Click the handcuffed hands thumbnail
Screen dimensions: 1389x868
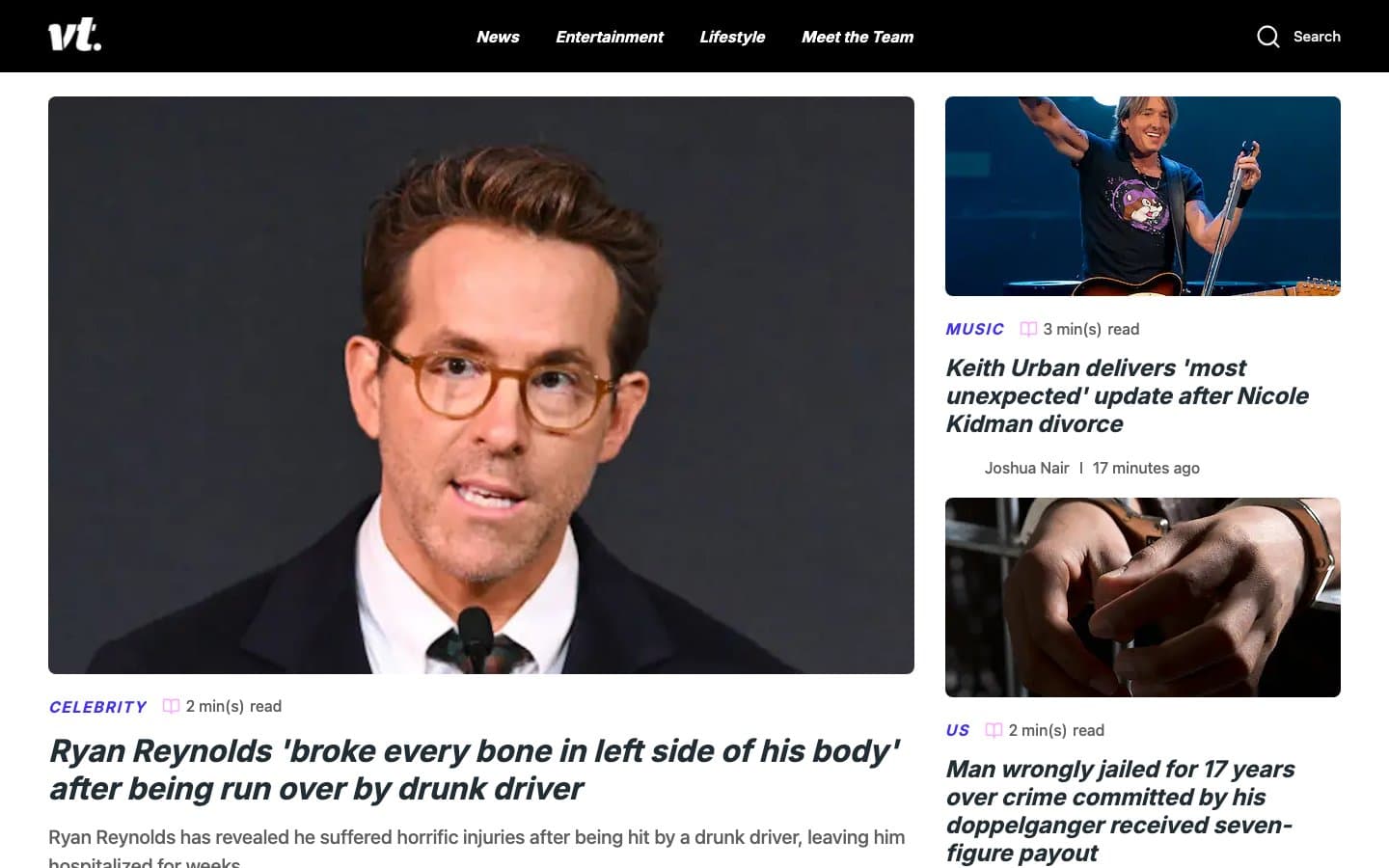tap(1143, 597)
